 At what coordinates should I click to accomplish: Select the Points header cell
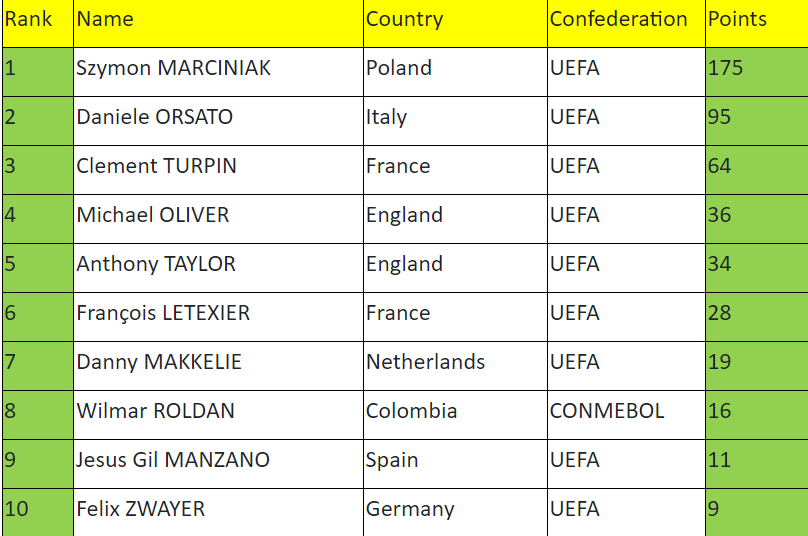[x=756, y=23]
